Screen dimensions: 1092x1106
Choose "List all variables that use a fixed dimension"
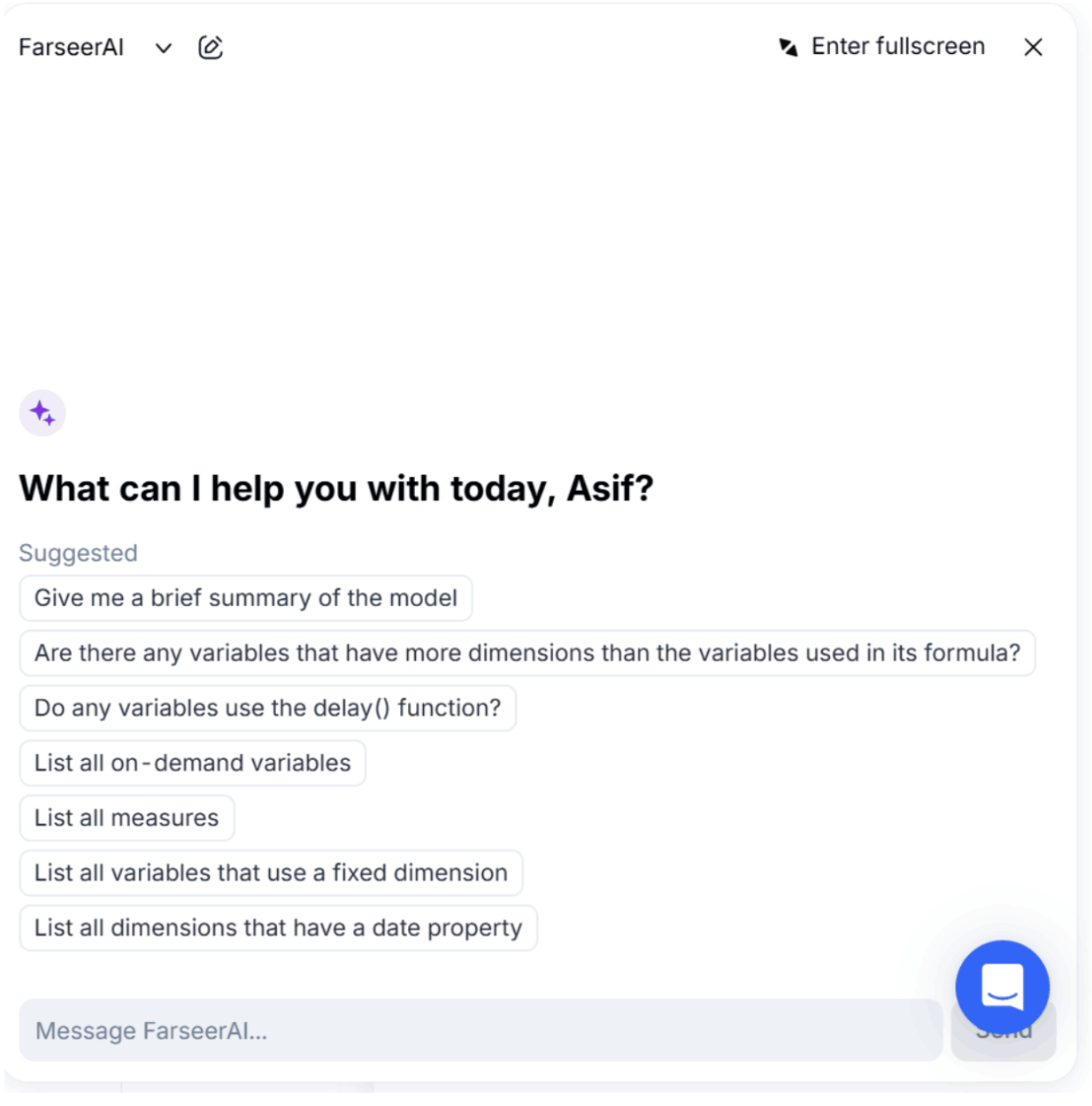[x=271, y=872]
